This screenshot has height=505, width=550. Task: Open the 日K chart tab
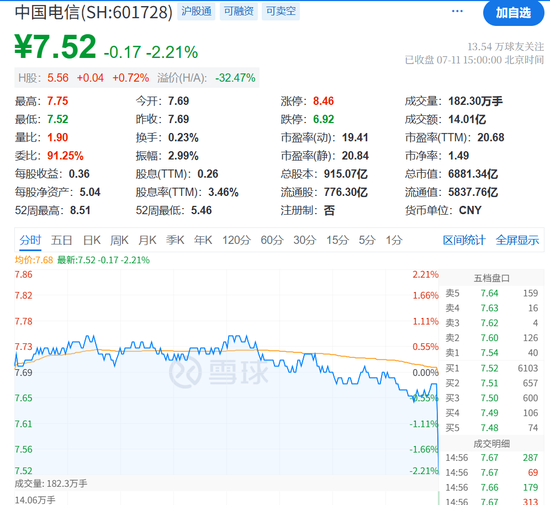tap(92, 240)
